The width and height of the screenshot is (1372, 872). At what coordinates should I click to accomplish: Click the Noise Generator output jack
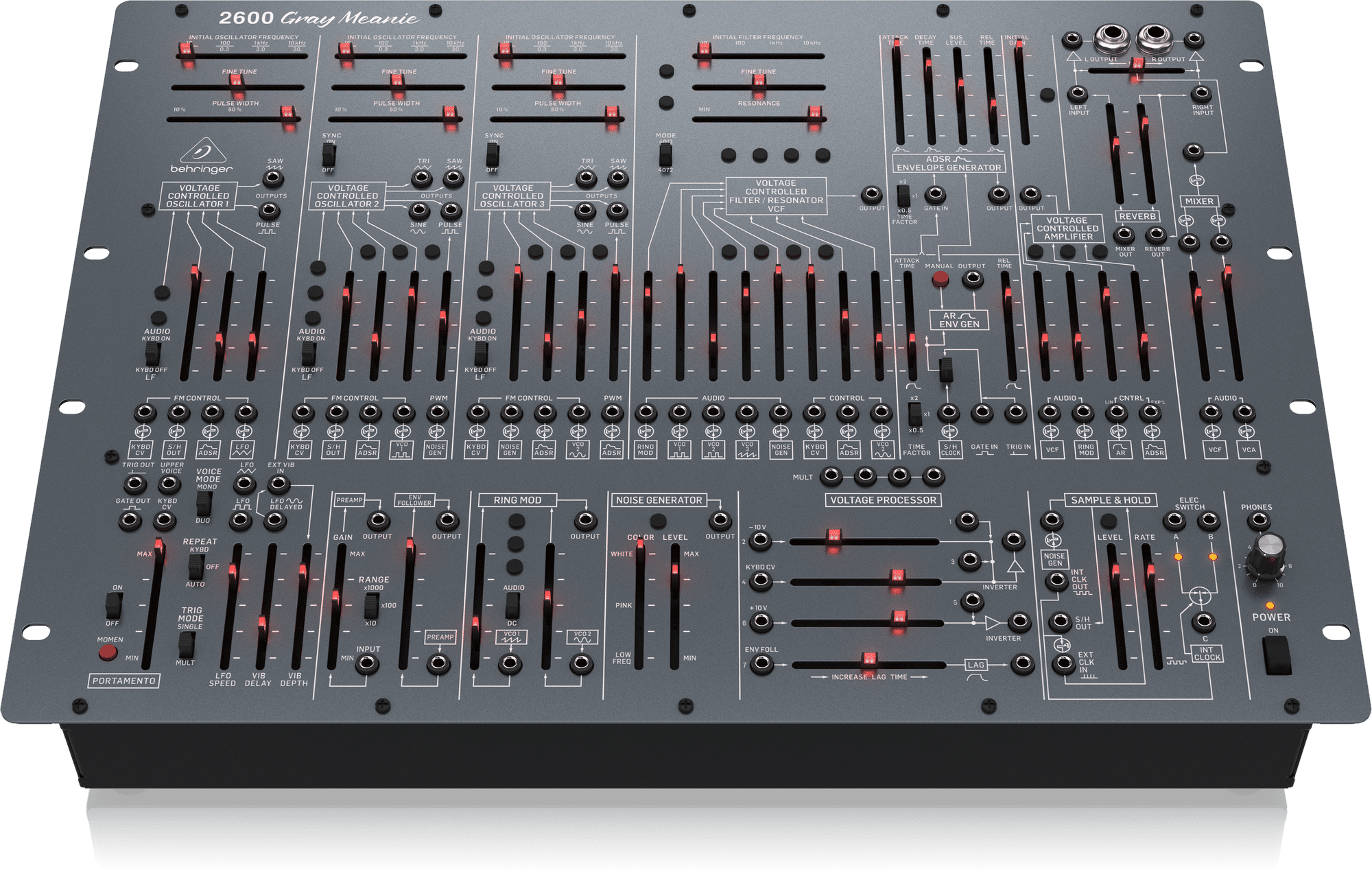719,520
